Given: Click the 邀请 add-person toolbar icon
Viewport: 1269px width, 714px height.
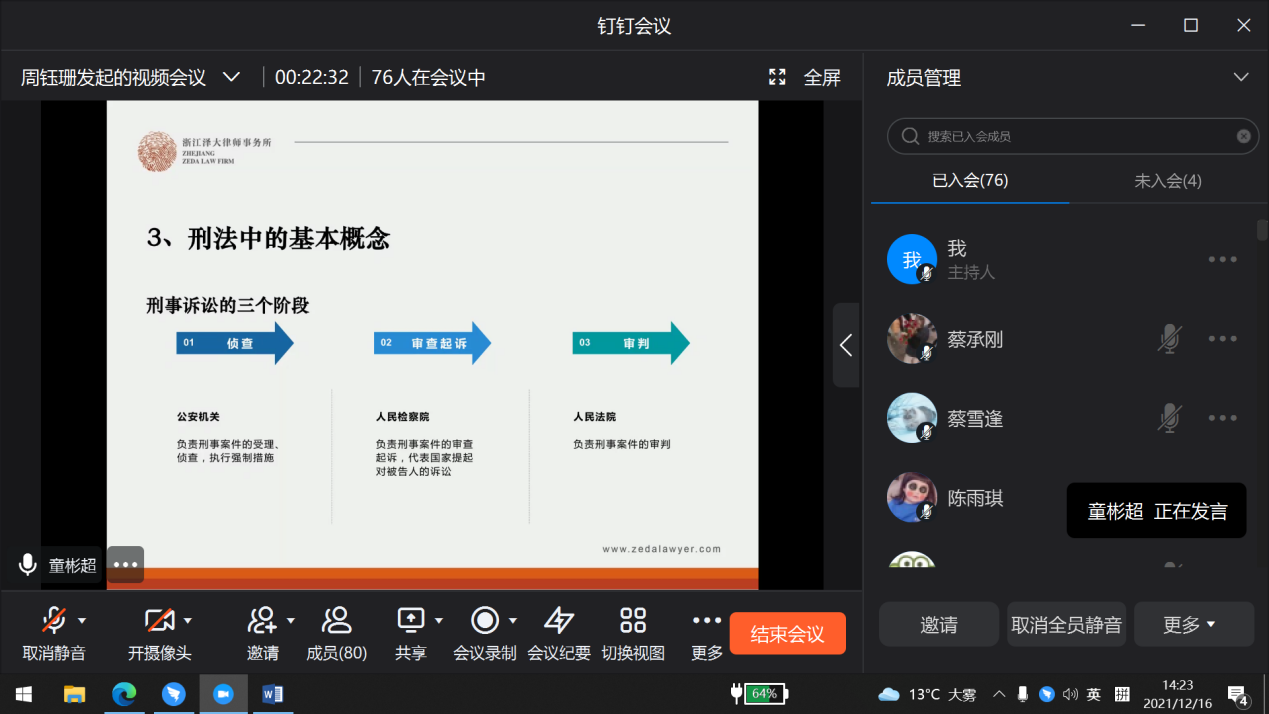Looking at the screenshot, I should coord(262,621).
